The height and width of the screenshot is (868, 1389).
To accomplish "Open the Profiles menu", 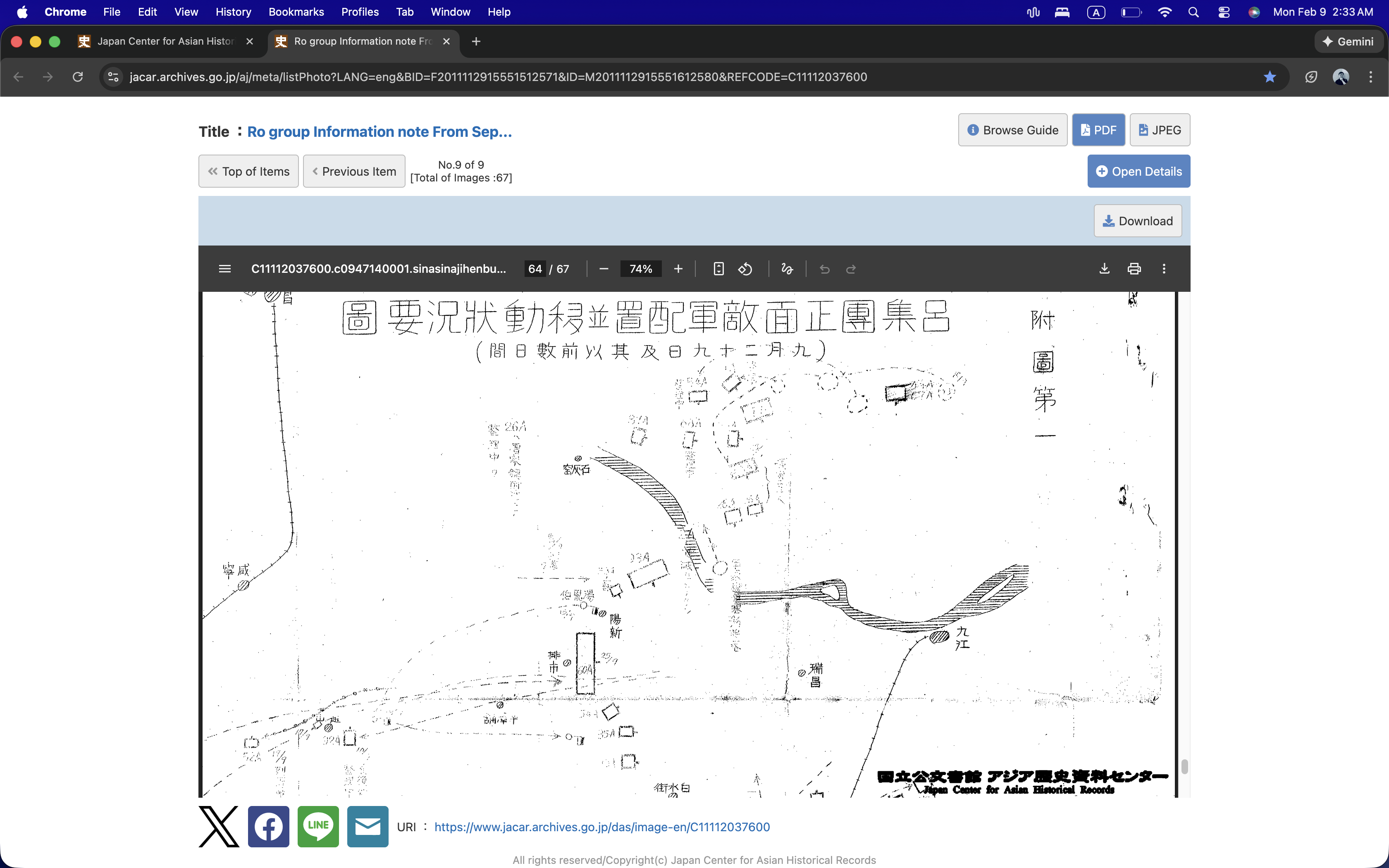I will 360,12.
